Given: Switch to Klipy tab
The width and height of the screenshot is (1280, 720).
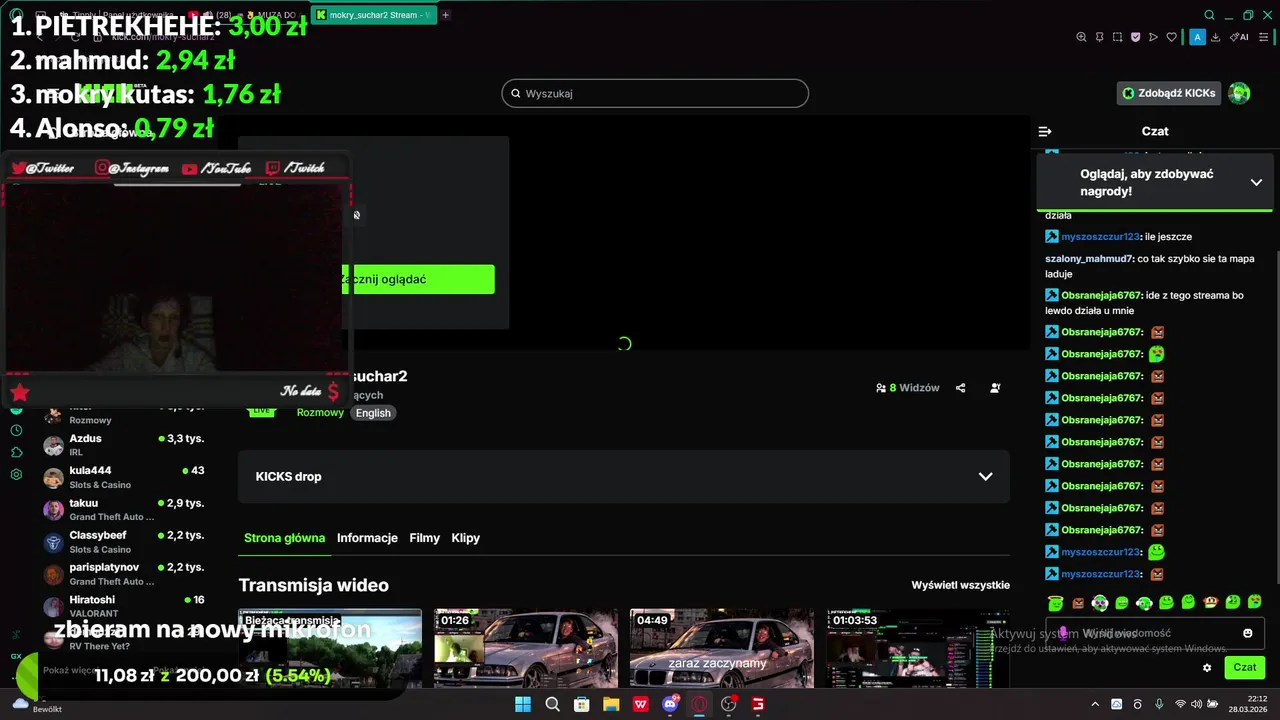Looking at the screenshot, I should pyautogui.click(x=466, y=538).
